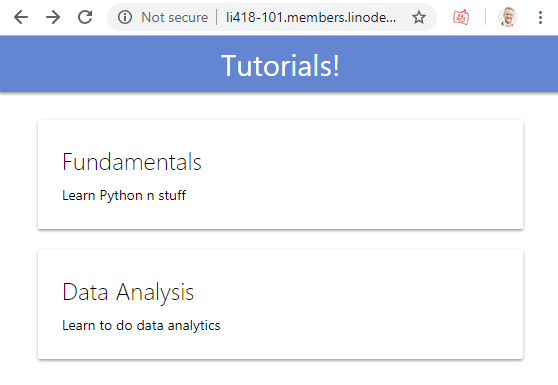Click the Tutorials! header title

pos(280,65)
